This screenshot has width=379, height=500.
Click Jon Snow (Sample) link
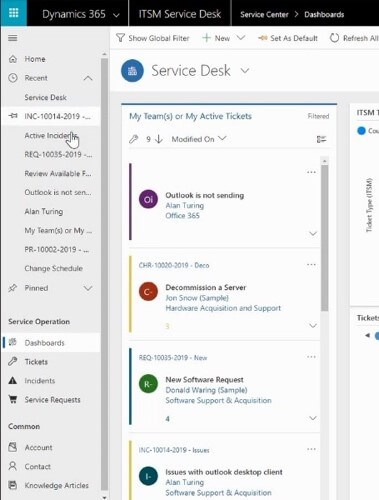pos(197,298)
